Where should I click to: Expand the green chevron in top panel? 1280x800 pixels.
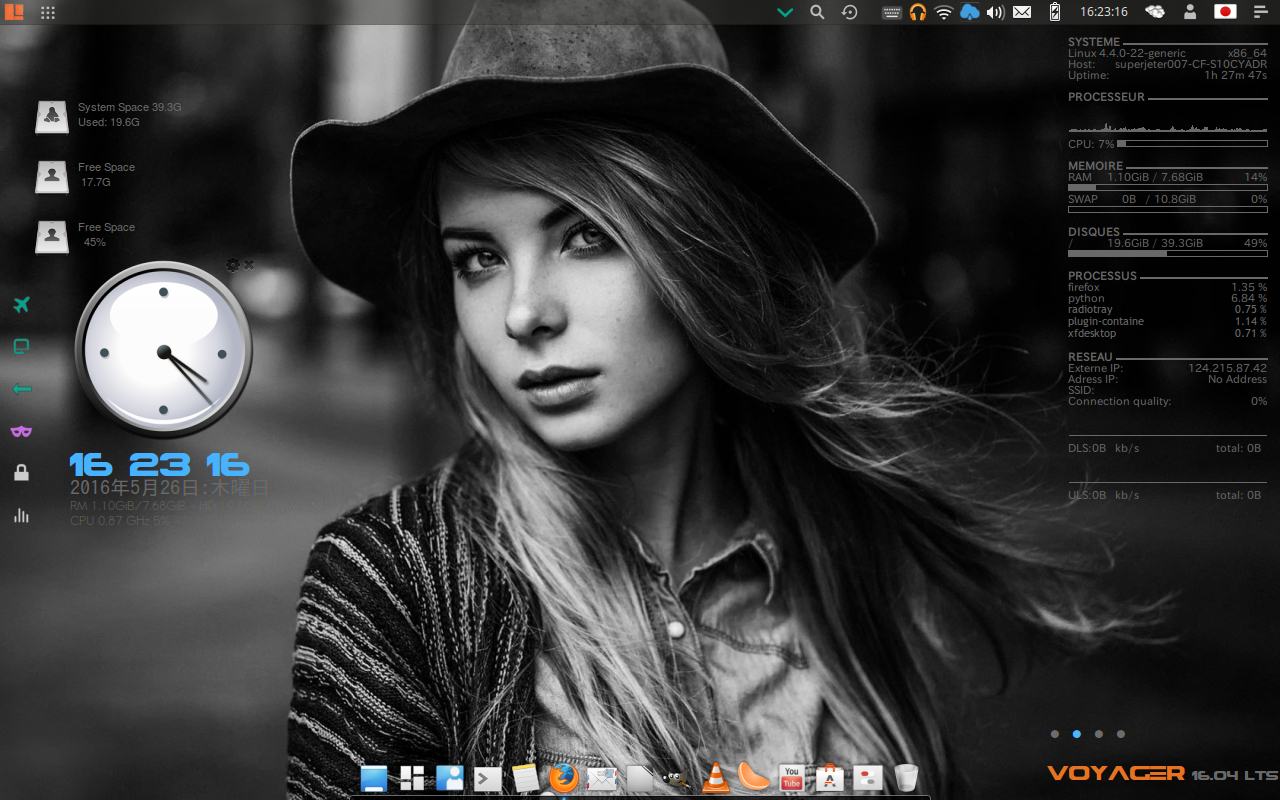coord(785,12)
